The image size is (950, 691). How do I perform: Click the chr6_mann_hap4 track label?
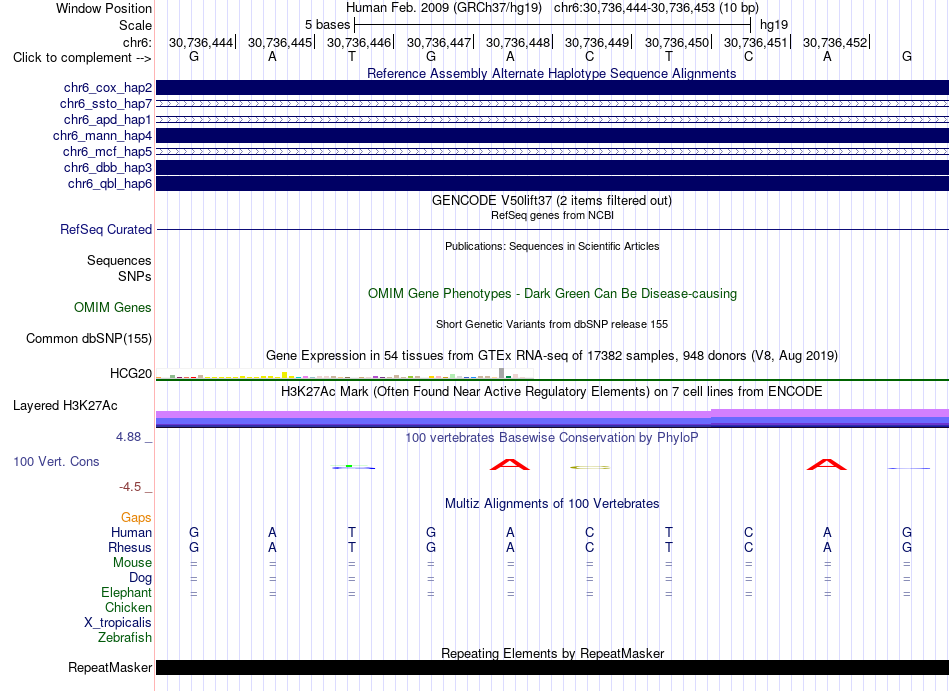tap(102, 136)
